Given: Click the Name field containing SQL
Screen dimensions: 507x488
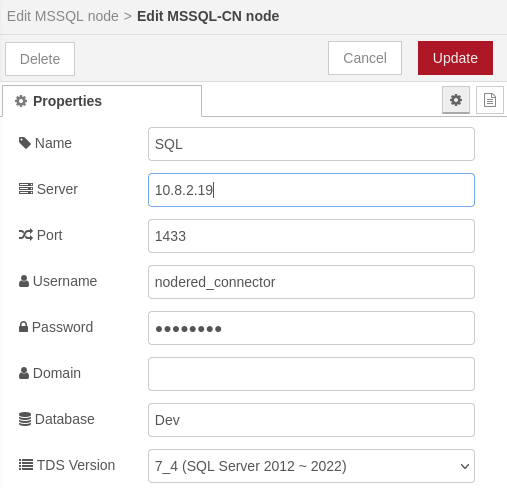Looking at the screenshot, I should pyautogui.click(x=311, y=144).
